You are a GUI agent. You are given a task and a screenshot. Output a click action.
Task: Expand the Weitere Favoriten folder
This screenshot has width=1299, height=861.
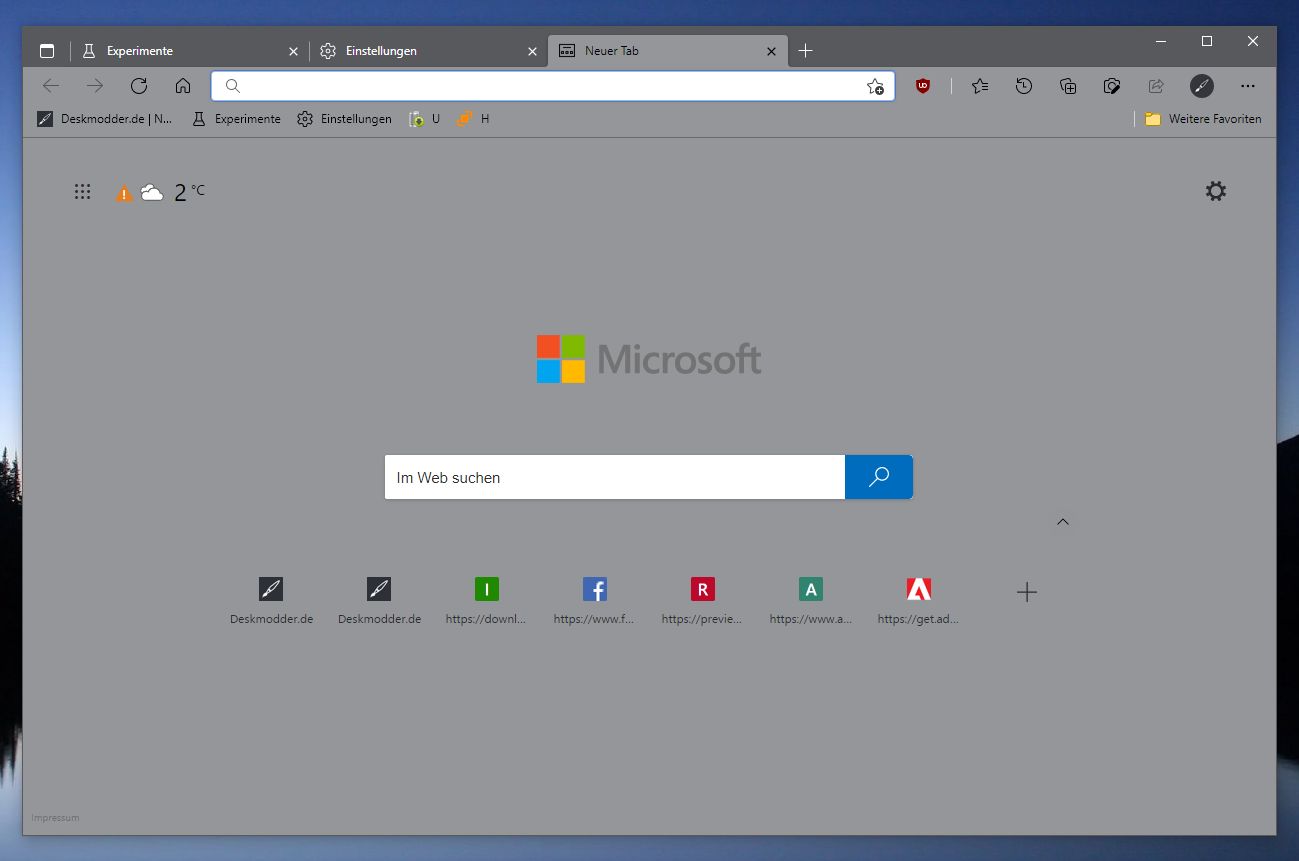[x=1203, y=119]
